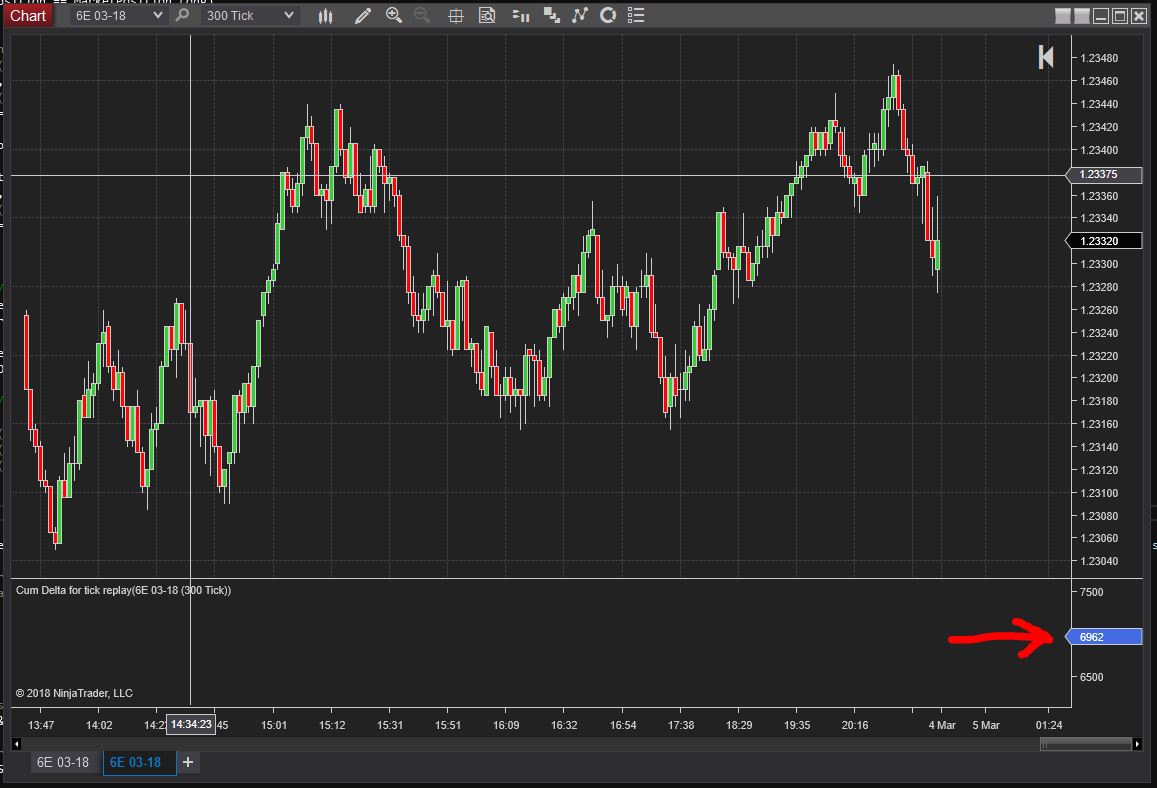The image size is (1157, 788).
Task: Toggle the cross hair cursor icon
Action: pos(456,15)
